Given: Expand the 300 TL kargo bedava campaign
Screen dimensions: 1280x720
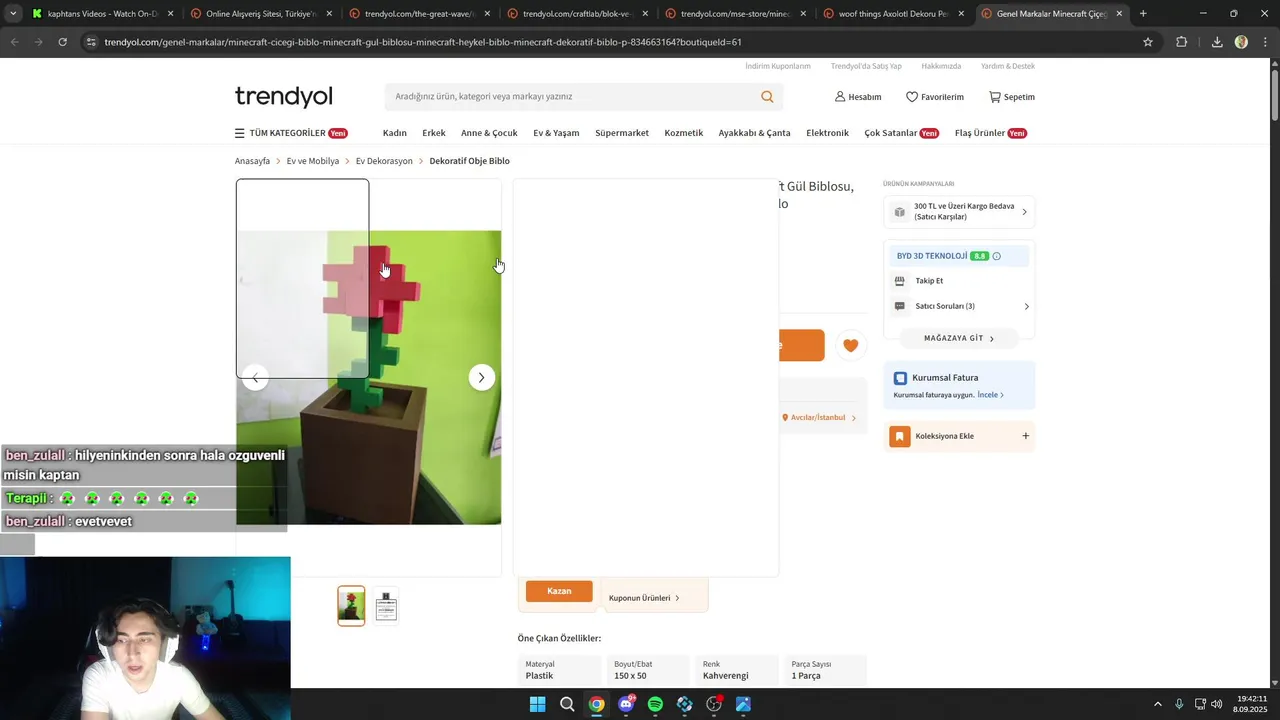Looking at the screenshot, I should click(1024, 212).
